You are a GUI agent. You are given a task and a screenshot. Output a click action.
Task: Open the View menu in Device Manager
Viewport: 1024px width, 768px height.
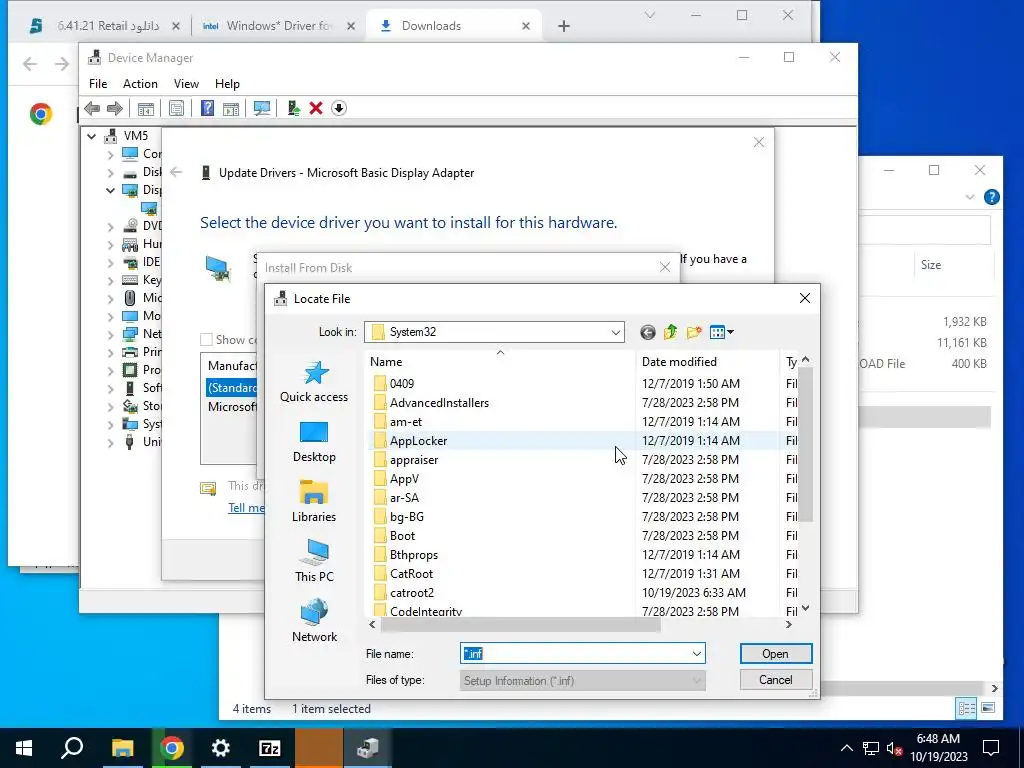coord(186,84)
